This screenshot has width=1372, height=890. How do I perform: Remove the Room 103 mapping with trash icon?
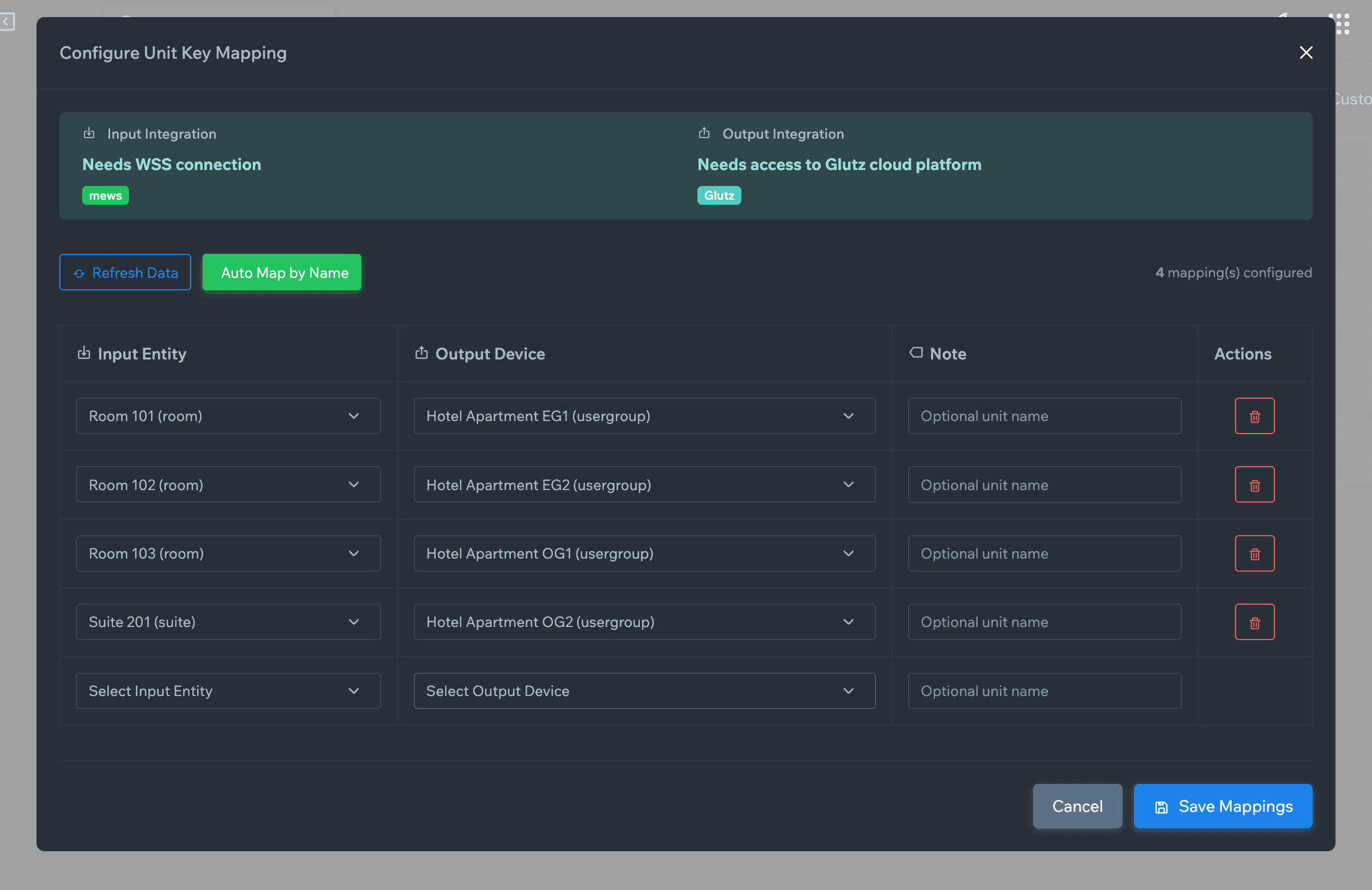(x=1254, y=553)
